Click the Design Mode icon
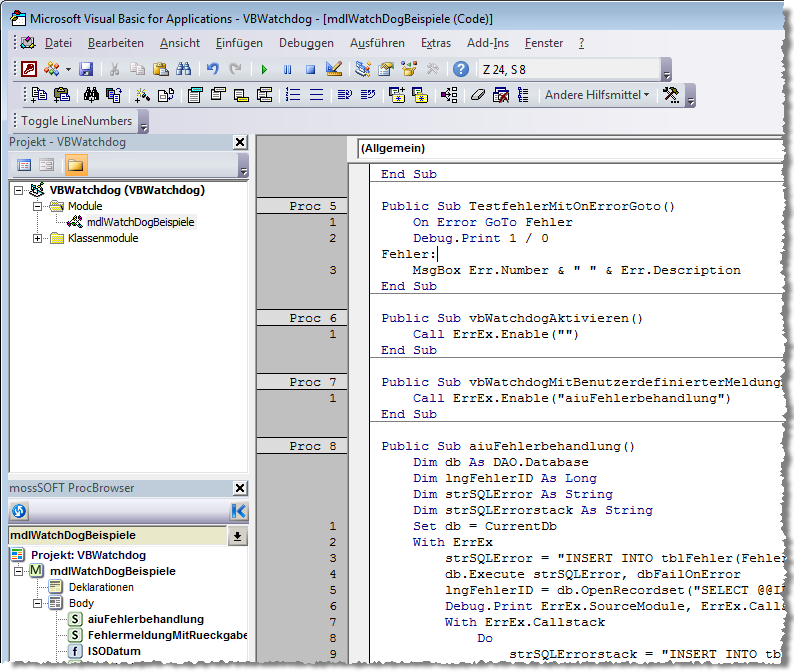 (x=334, y=69)
